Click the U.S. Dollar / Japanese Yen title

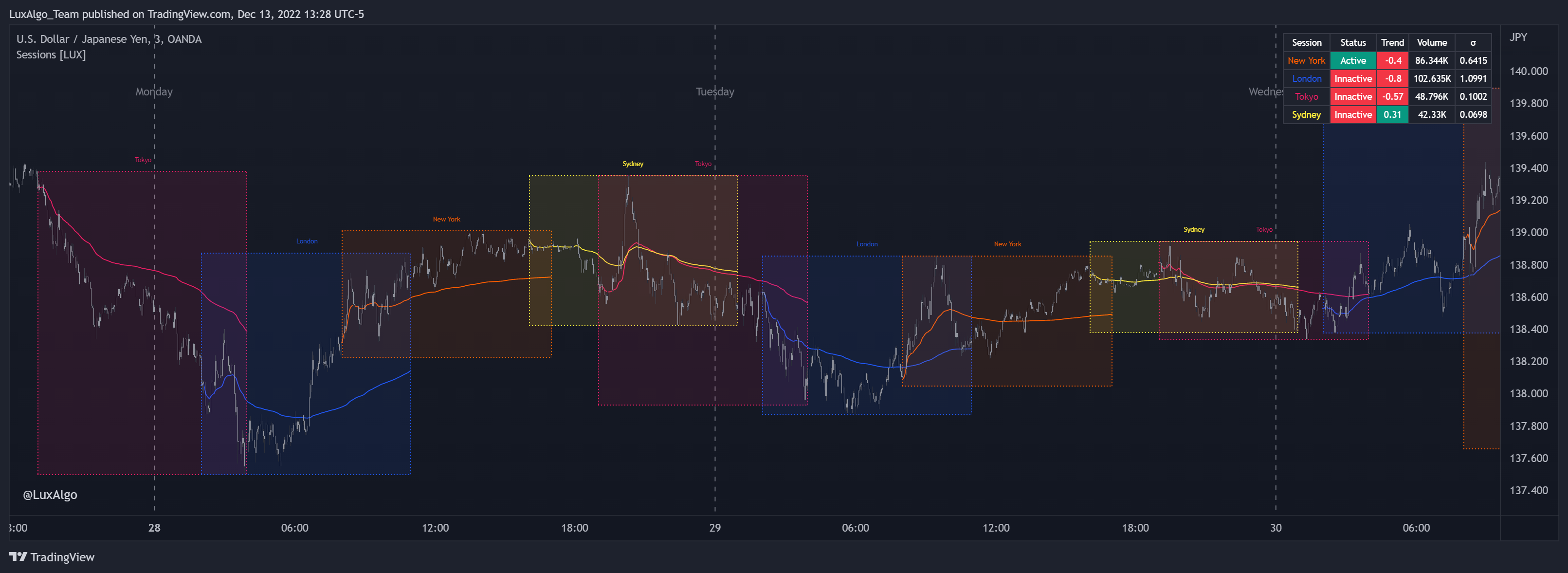click(x=82, y=39)
